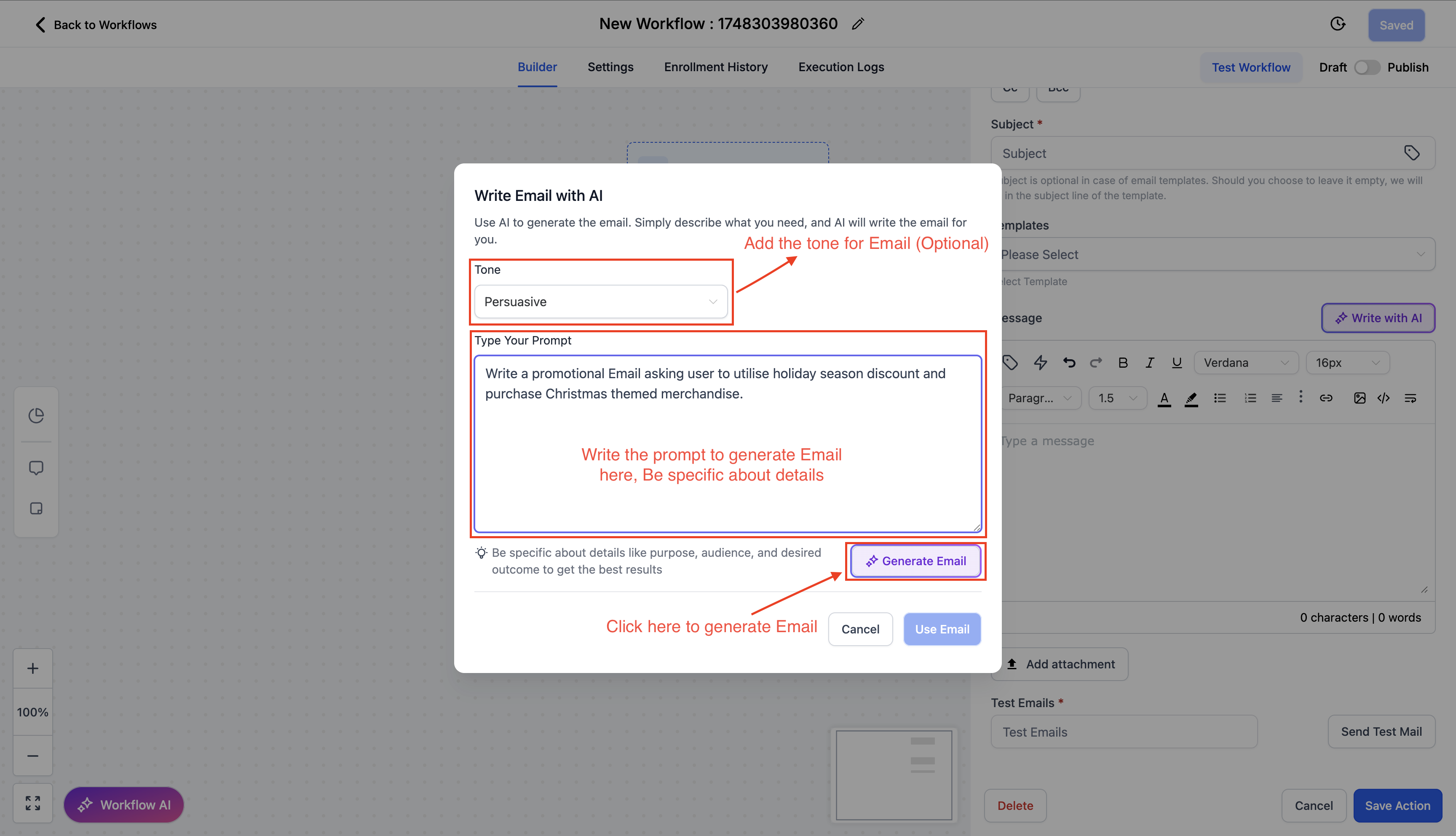This screenshot has width=1456, height=836.
Task: Edit the workflow name via pencil icon
Action: (857, 24)
